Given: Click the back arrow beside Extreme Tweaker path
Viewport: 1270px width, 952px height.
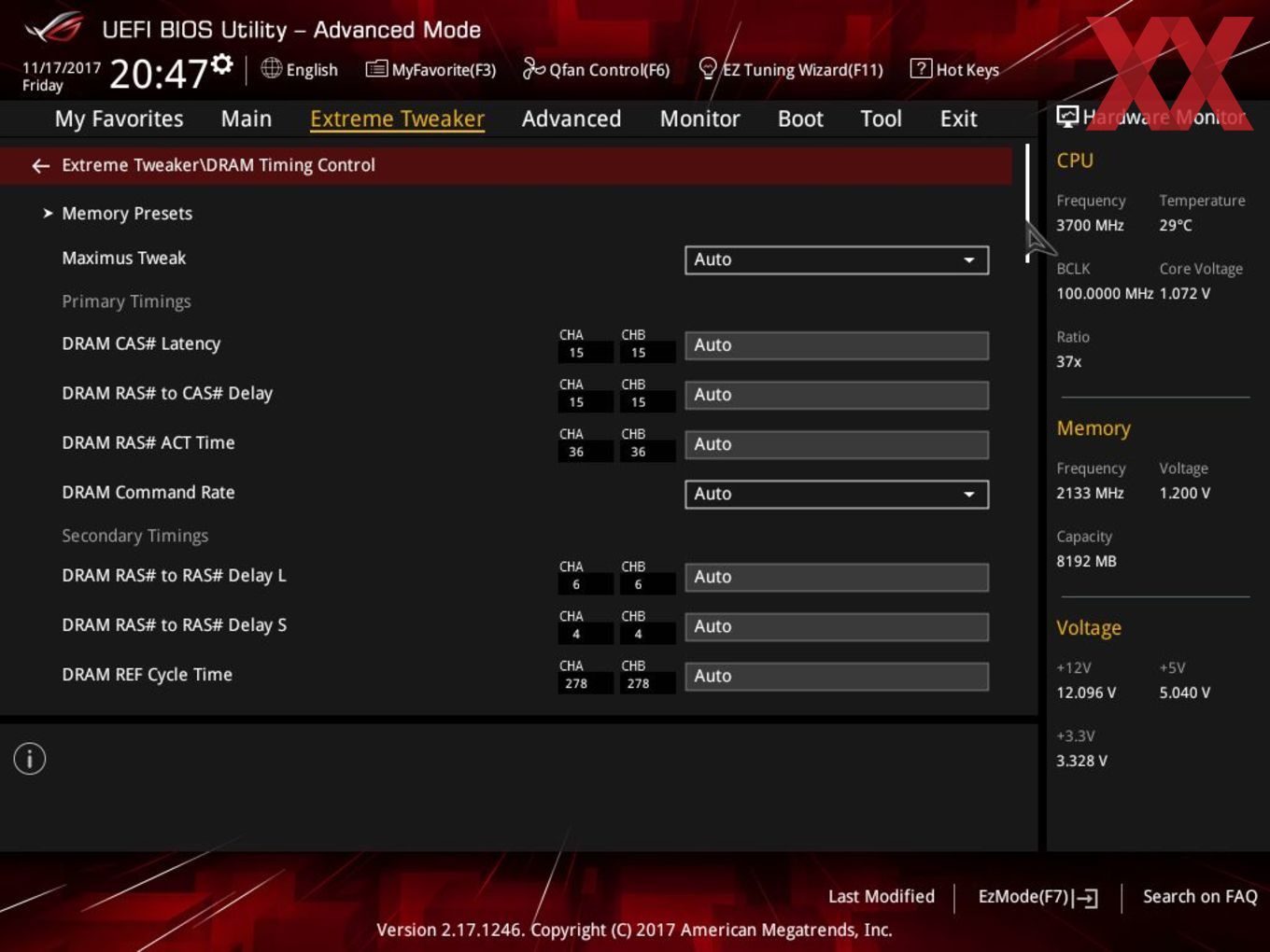Looking at the screenshot, I should click(40, 165).
